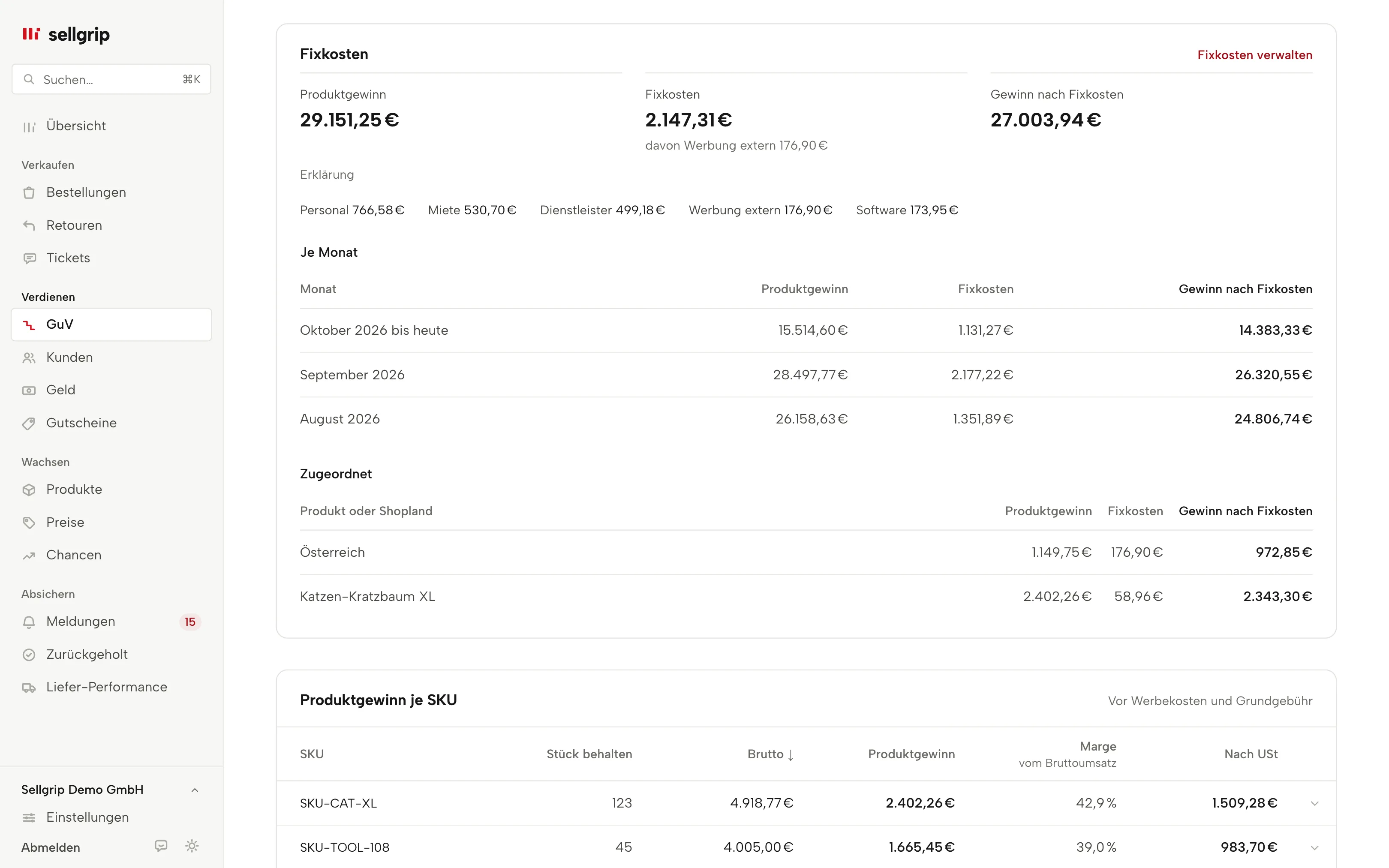Click the magnifier icon in the search box
The height and width of the screenshot is (868, 1389).
(x=29, y=79)
